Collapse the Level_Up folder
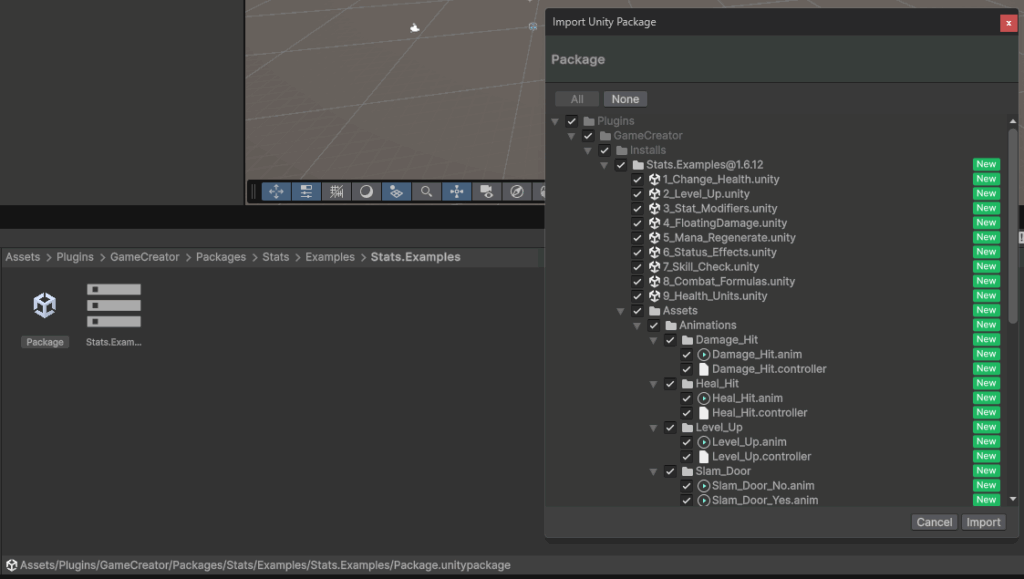The width and height of the screenshot is (1024, 579). 653,428
